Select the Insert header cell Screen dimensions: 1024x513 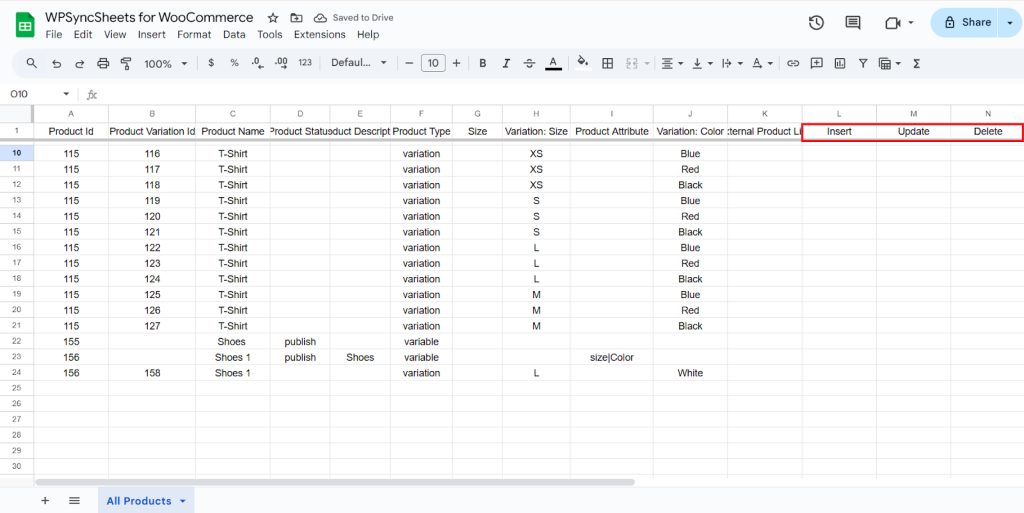click(x=839, y=131)
